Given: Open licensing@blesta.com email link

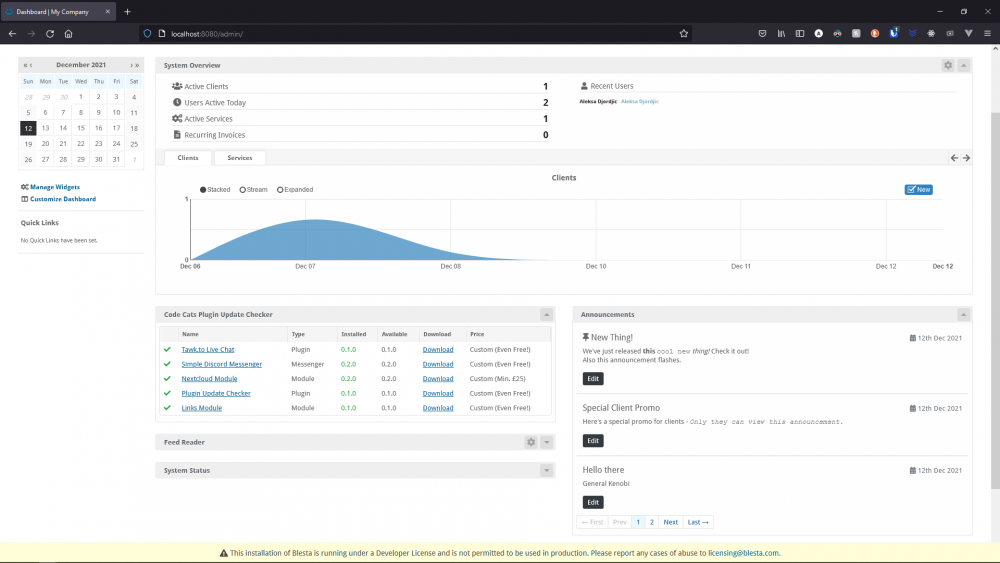Looking at the screenshot, I should click(x=743, y=553).
